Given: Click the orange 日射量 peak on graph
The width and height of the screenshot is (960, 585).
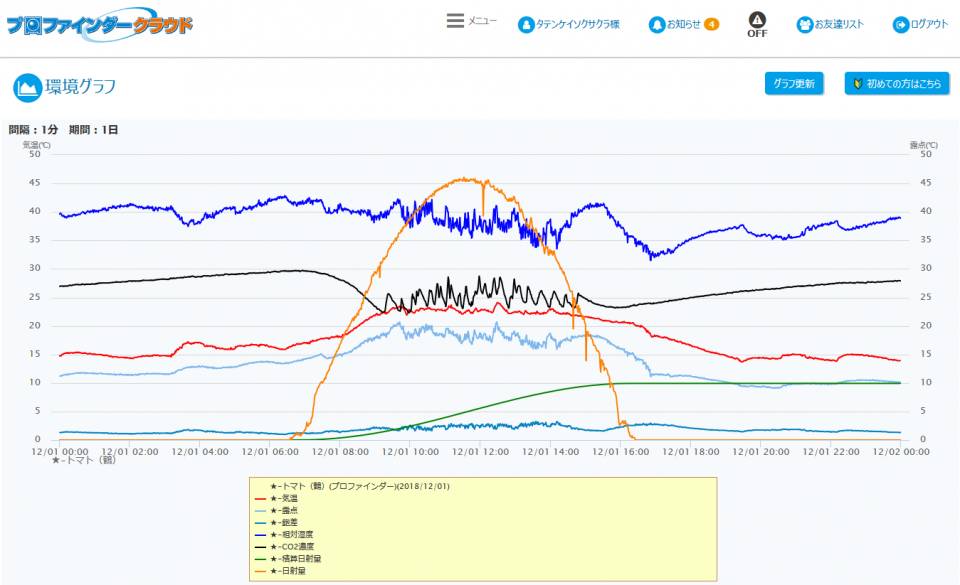Looking at the screenshot, I should point(465,179).
